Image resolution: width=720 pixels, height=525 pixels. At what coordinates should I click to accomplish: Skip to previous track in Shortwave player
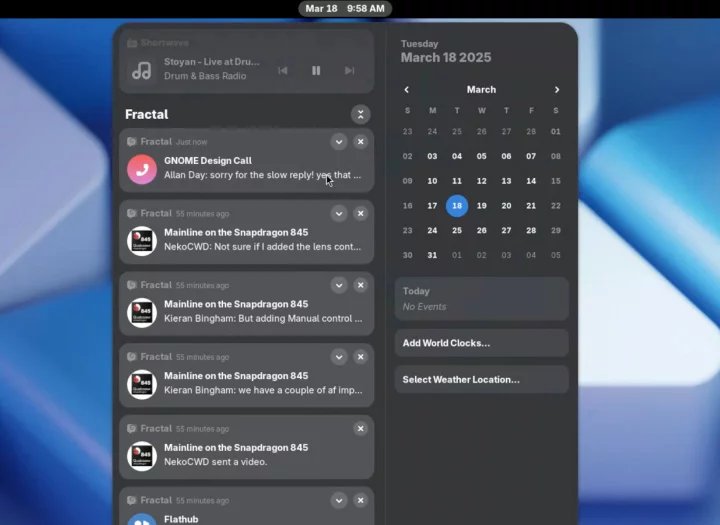coord(282,70)
